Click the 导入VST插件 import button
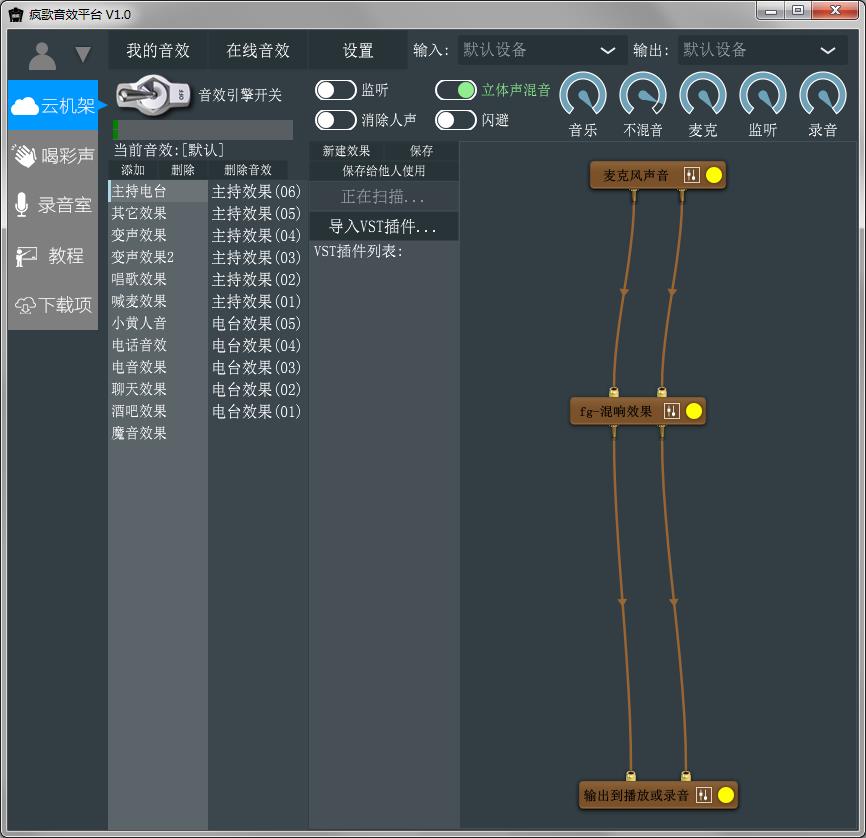866x838 pixels. point(384,227)
